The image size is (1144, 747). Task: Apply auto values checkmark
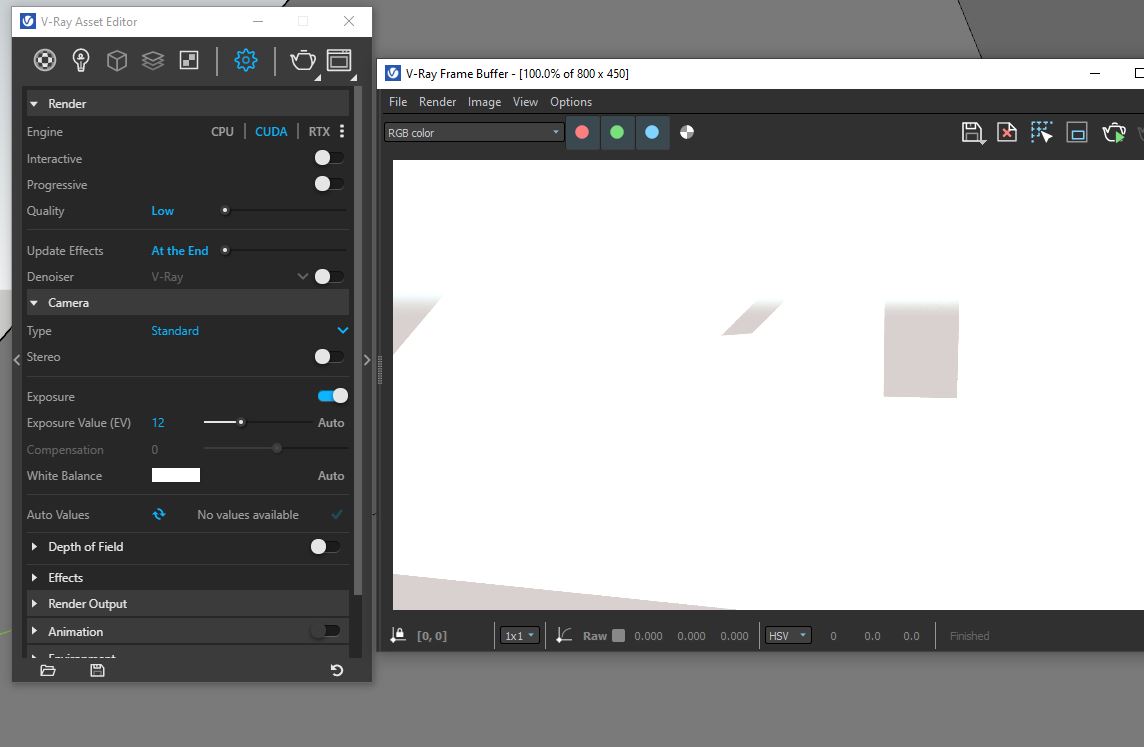pyautogui.click(x=337, y=514)
